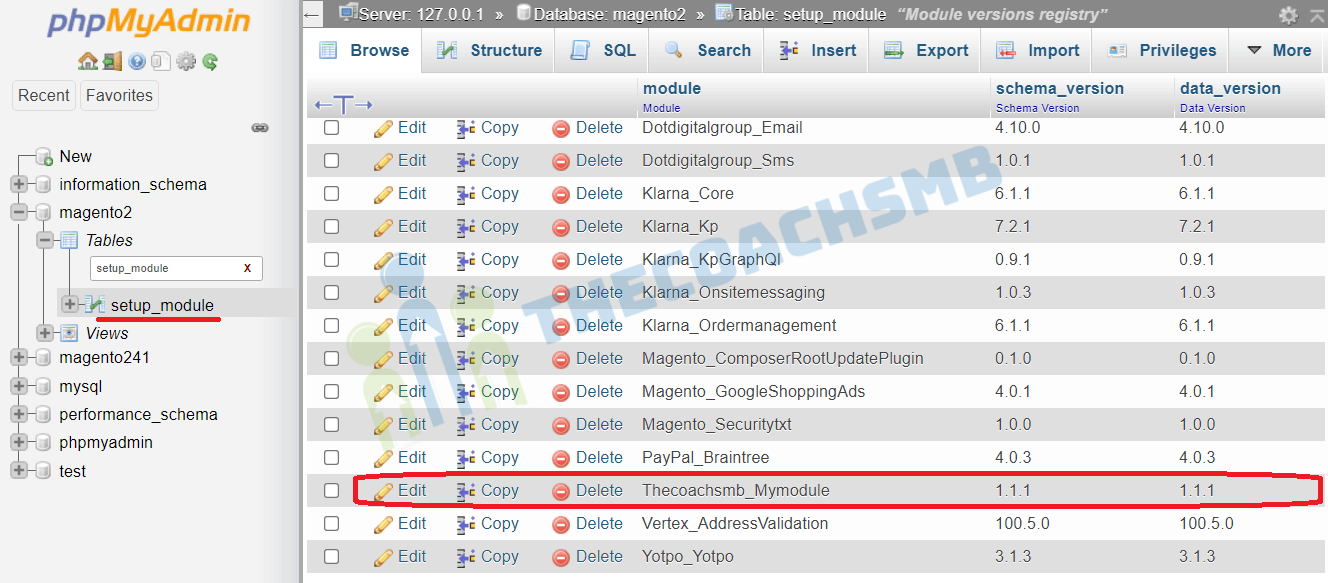1328x583 pixels.
Task: Open the SQL tab
Action: point(602,51)
